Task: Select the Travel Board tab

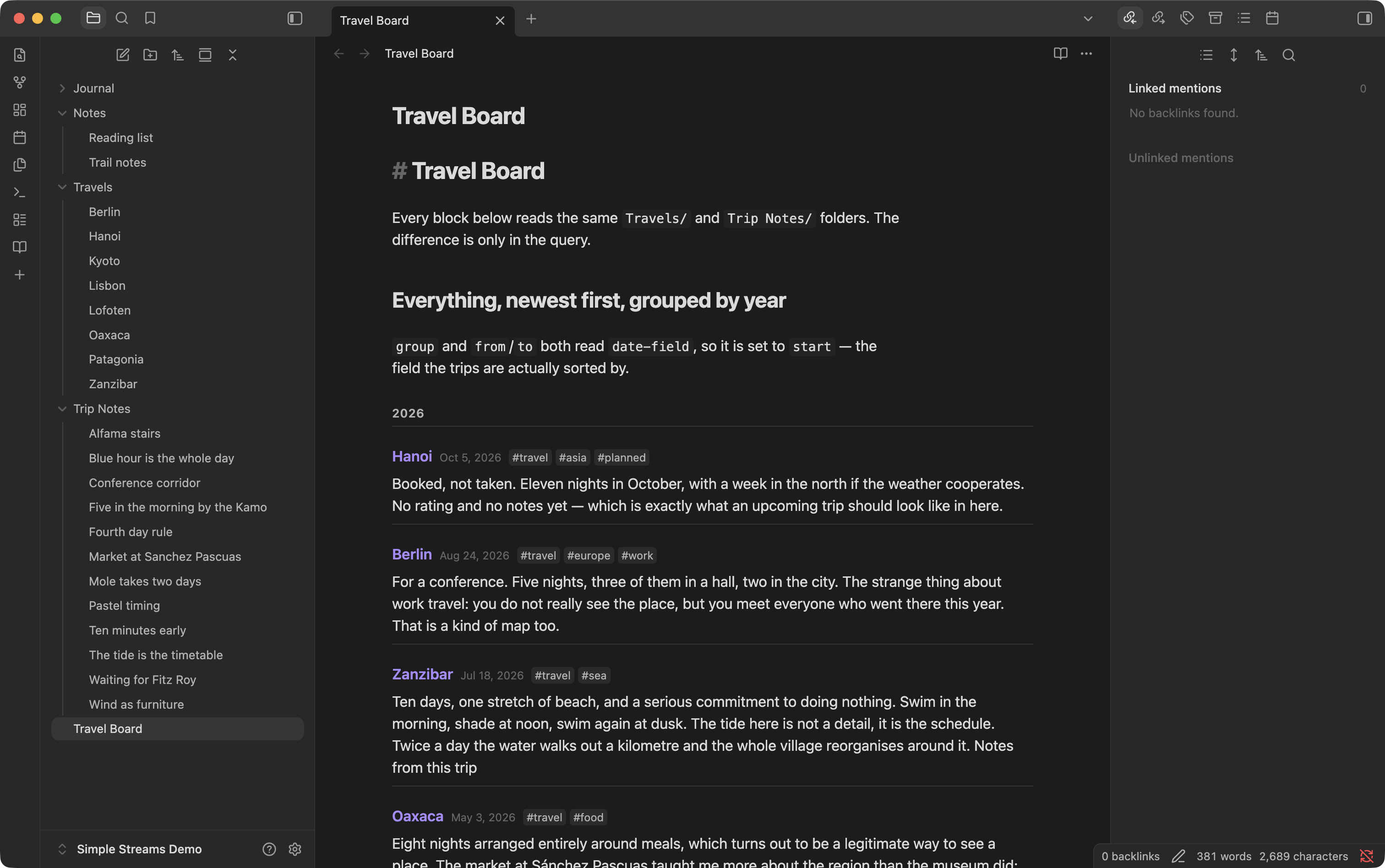Action: (423, 21)
